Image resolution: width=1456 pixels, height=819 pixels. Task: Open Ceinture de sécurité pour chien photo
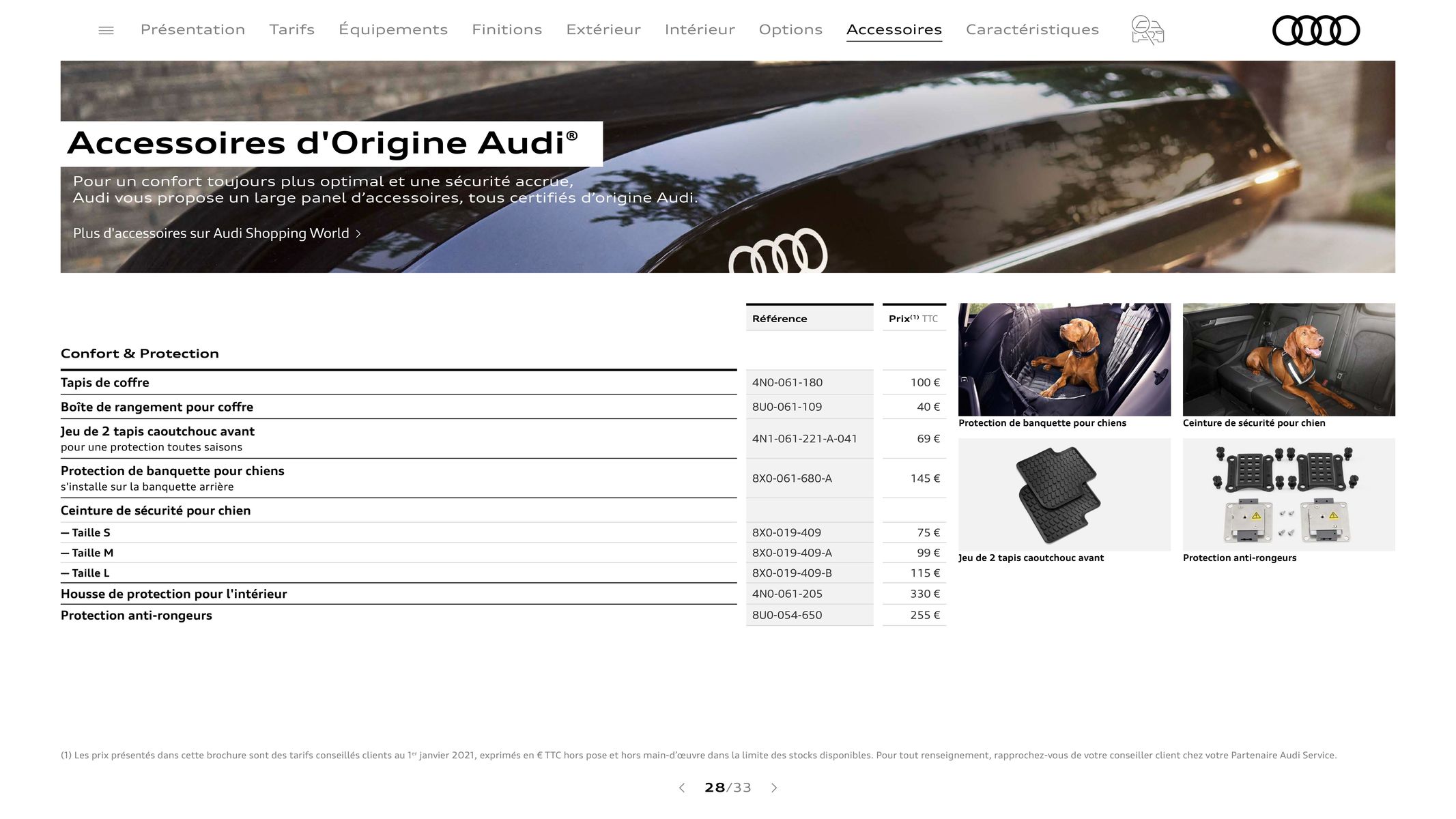pos(1289,360)
